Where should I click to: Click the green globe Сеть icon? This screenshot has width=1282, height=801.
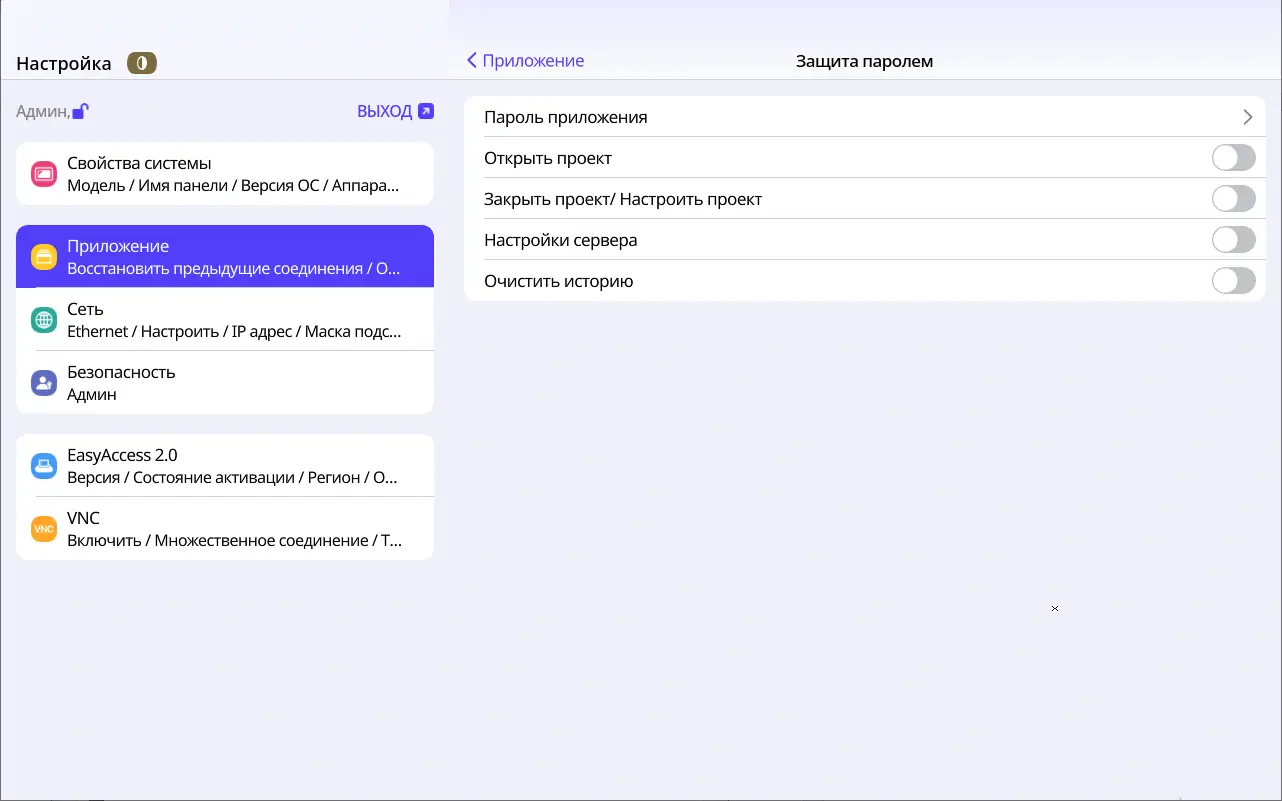pyautogui.click(x=44, y=320)
